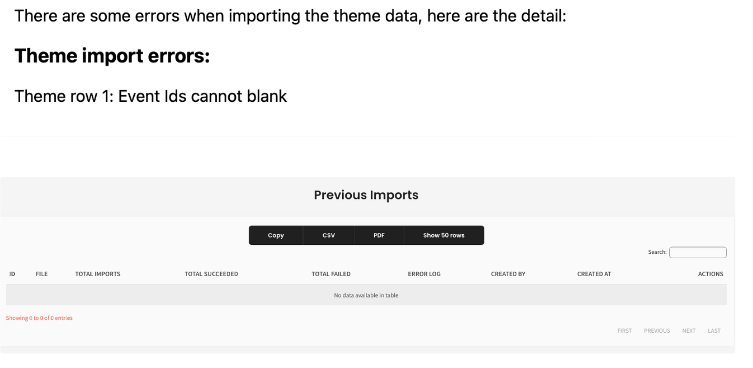Viewport: 753px width, 368px height.
Task: Click the Previous Imports panel heading
Action: (x=366, y=195)
